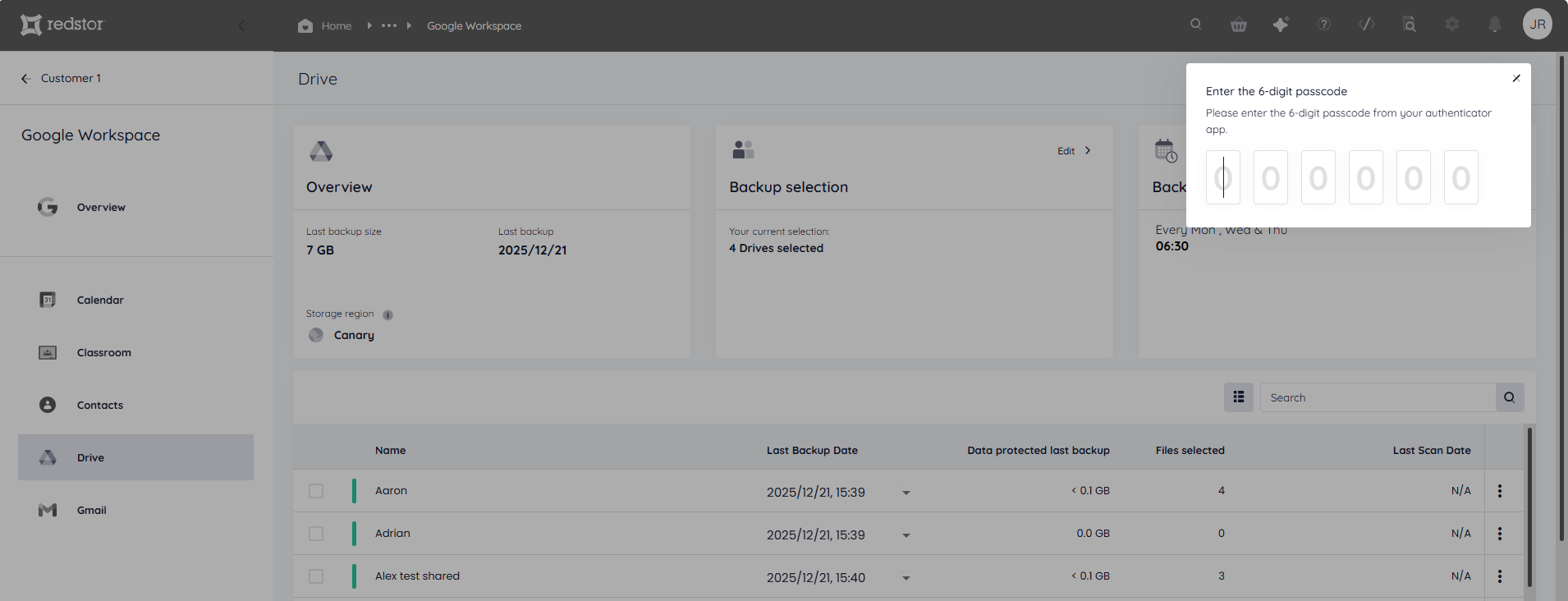Expand the breadcrumb ellipsis
This screenshot has height=601, width=1568.
point(389,25)
